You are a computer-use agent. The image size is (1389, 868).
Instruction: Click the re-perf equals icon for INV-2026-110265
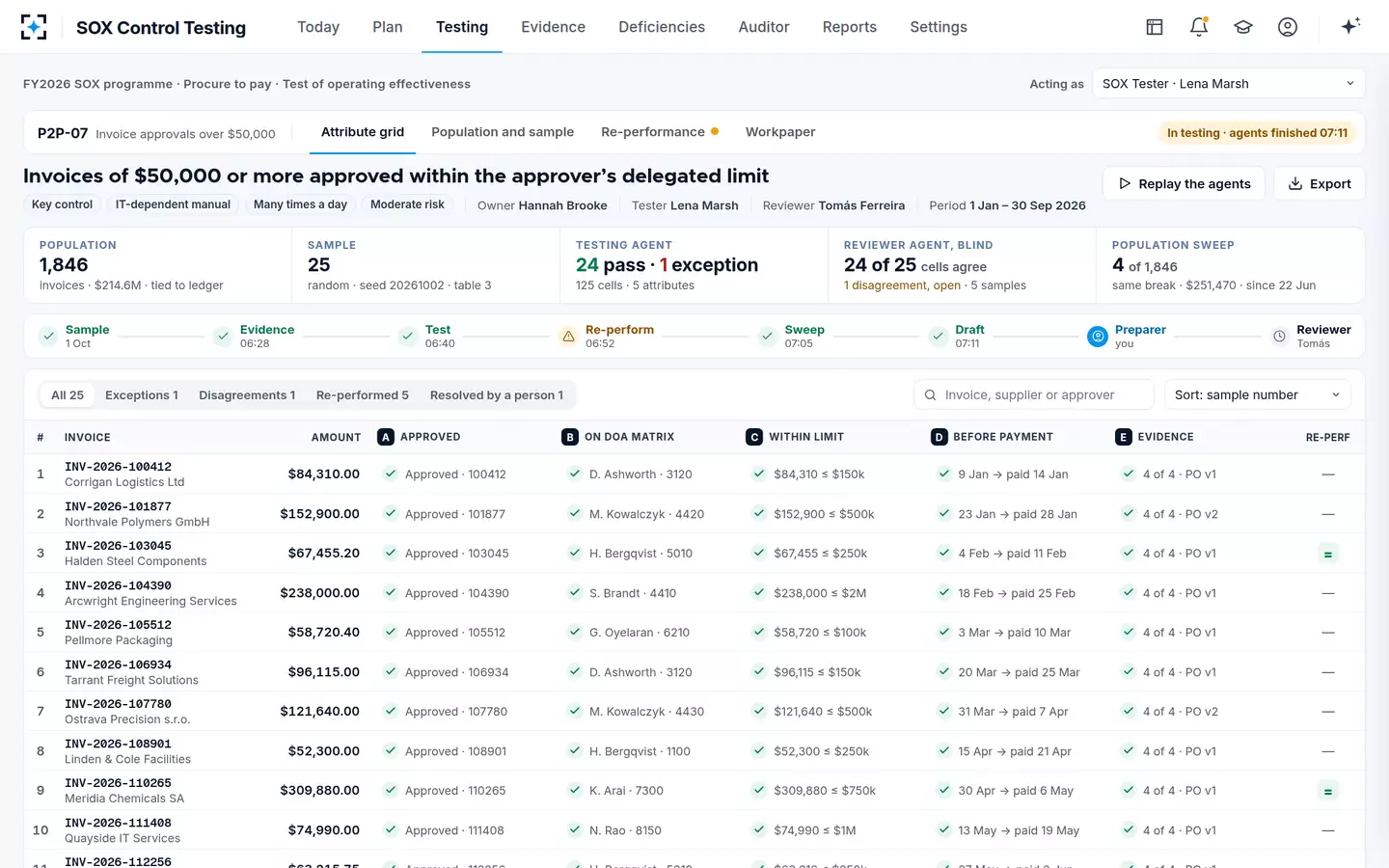tap(1328, 792)
